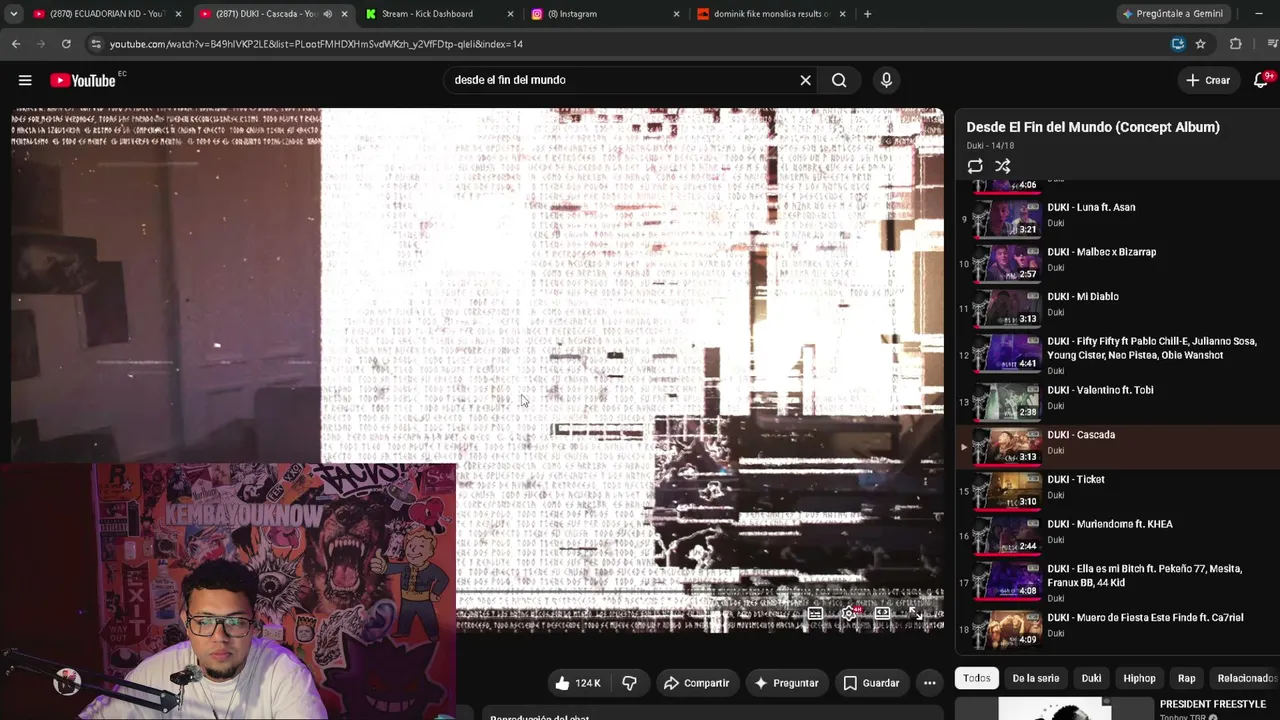This screenshot has width=1280, height=720.
Task: Play DUKI - Fifty Fifty playlist entry
Action: (1151, 348)
